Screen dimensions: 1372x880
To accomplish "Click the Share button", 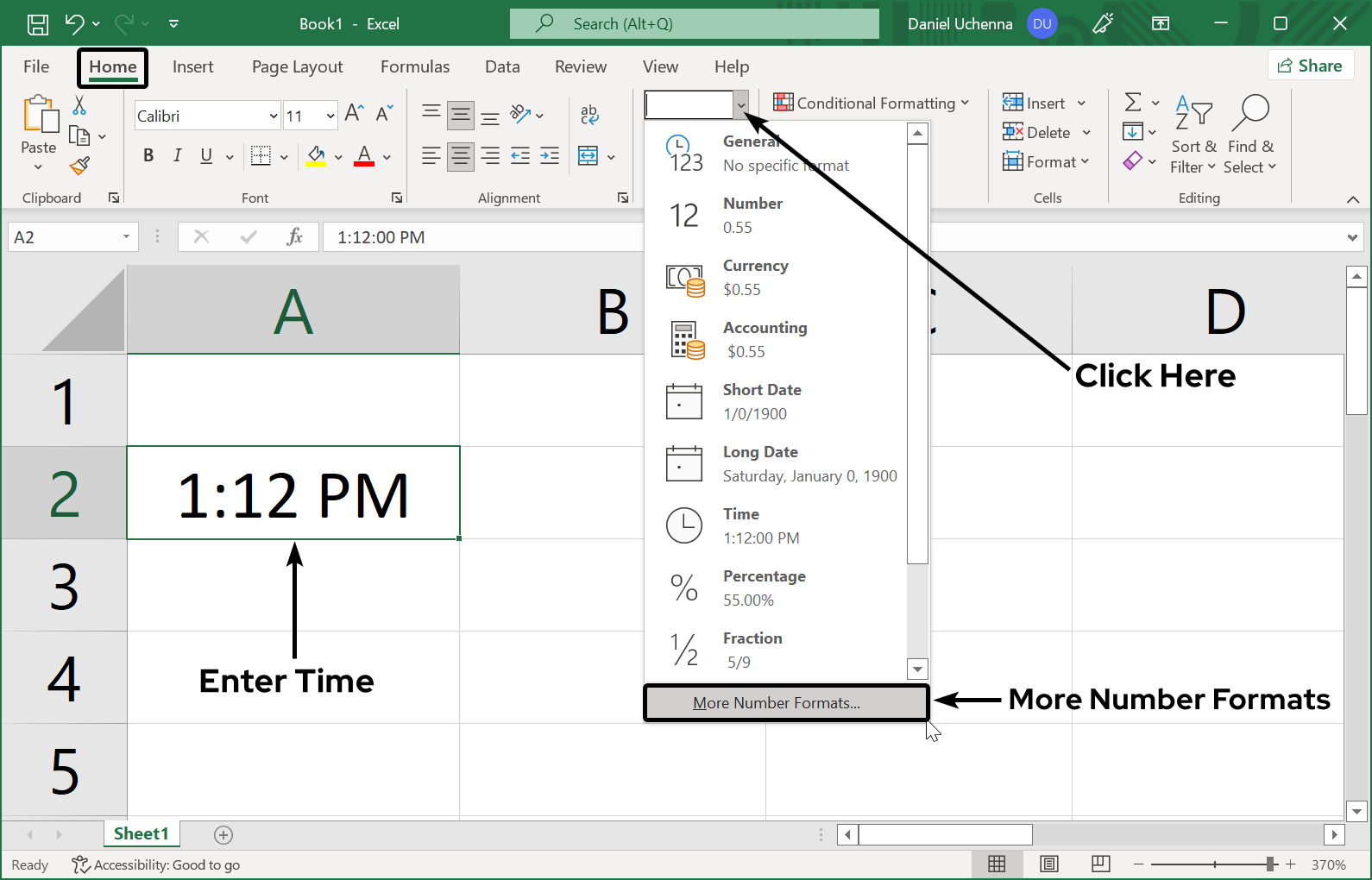I will [x=1310, y=66].
